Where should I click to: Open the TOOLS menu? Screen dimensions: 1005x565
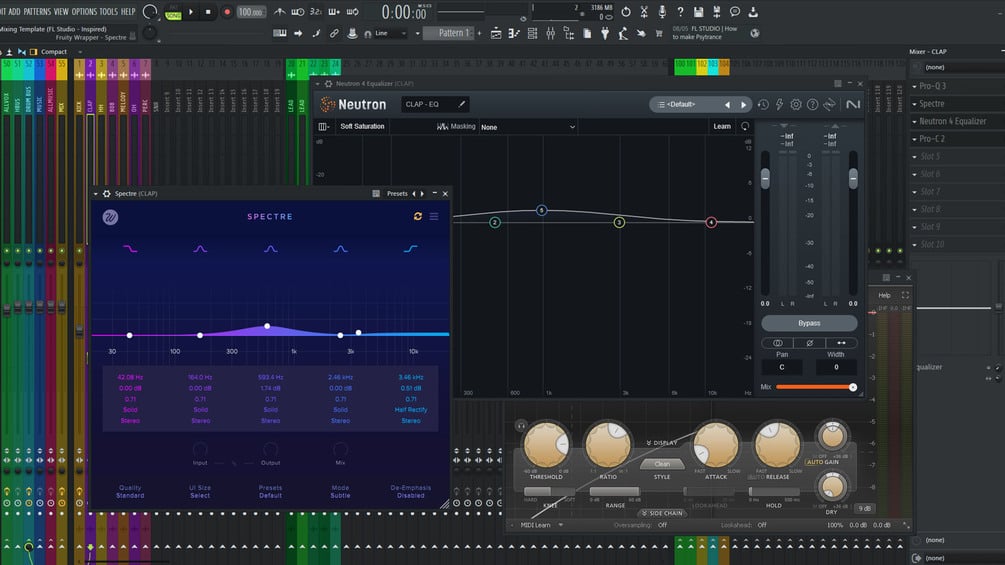[x=108, y=12]
